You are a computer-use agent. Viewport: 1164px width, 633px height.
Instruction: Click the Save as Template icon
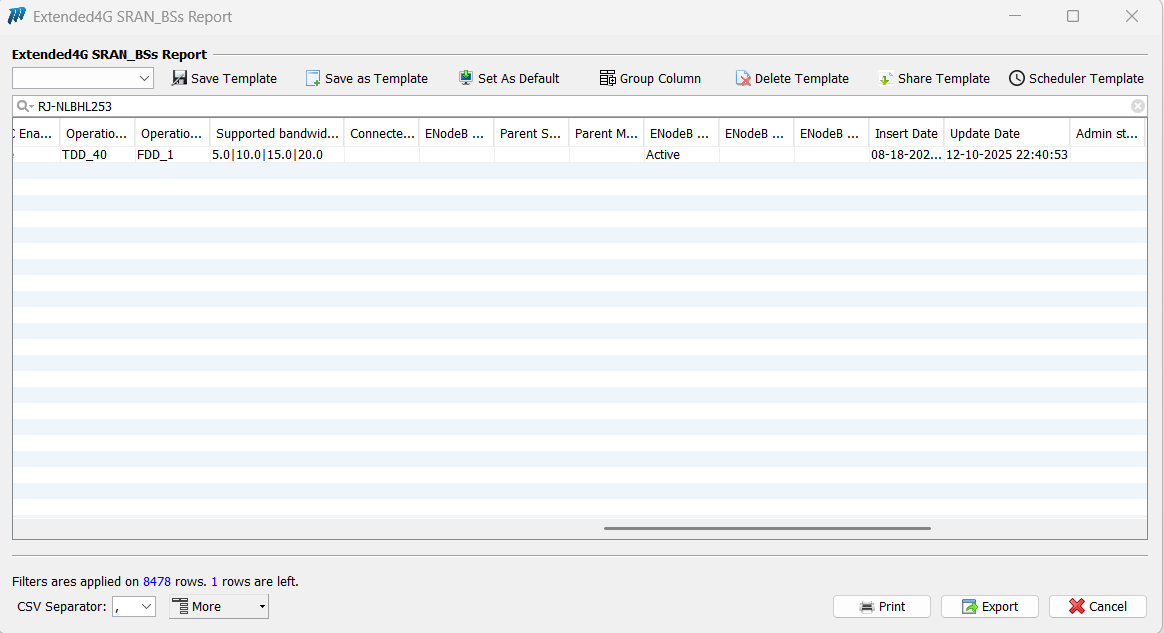(313, 78)
